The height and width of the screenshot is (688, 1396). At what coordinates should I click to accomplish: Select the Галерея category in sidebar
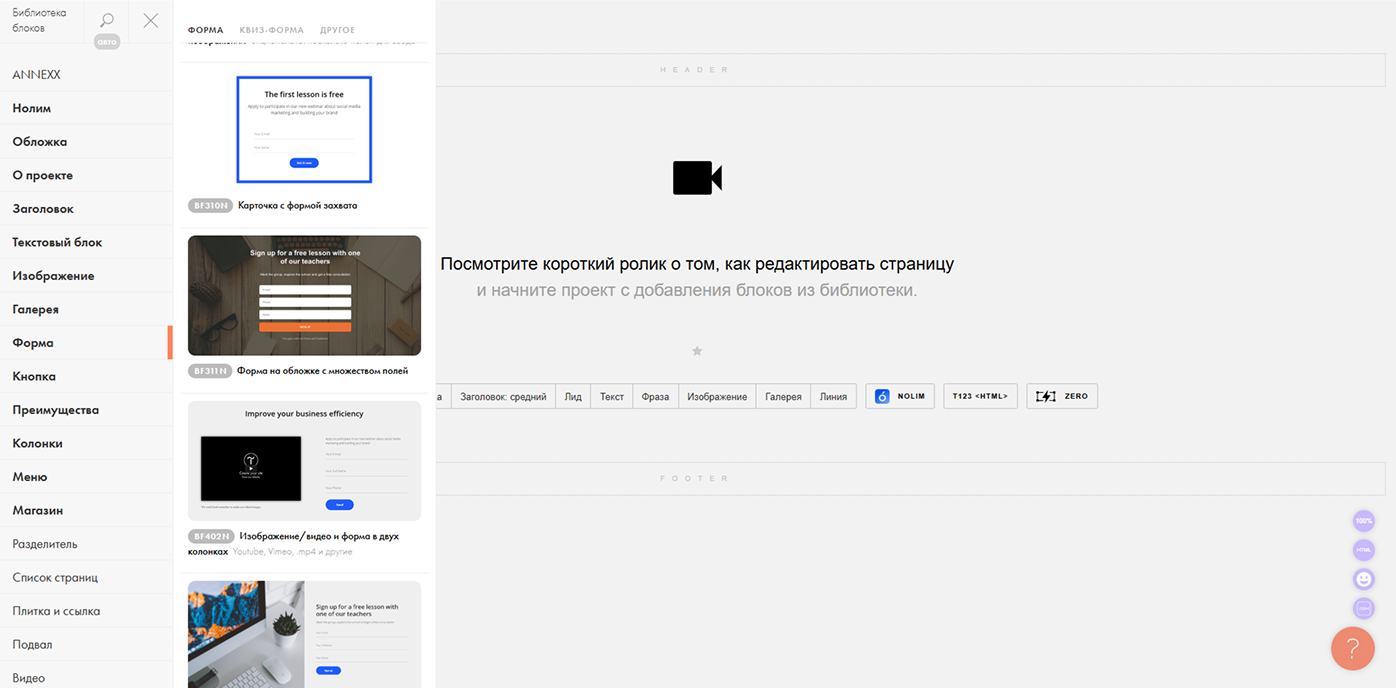click(x=35, y=308)
